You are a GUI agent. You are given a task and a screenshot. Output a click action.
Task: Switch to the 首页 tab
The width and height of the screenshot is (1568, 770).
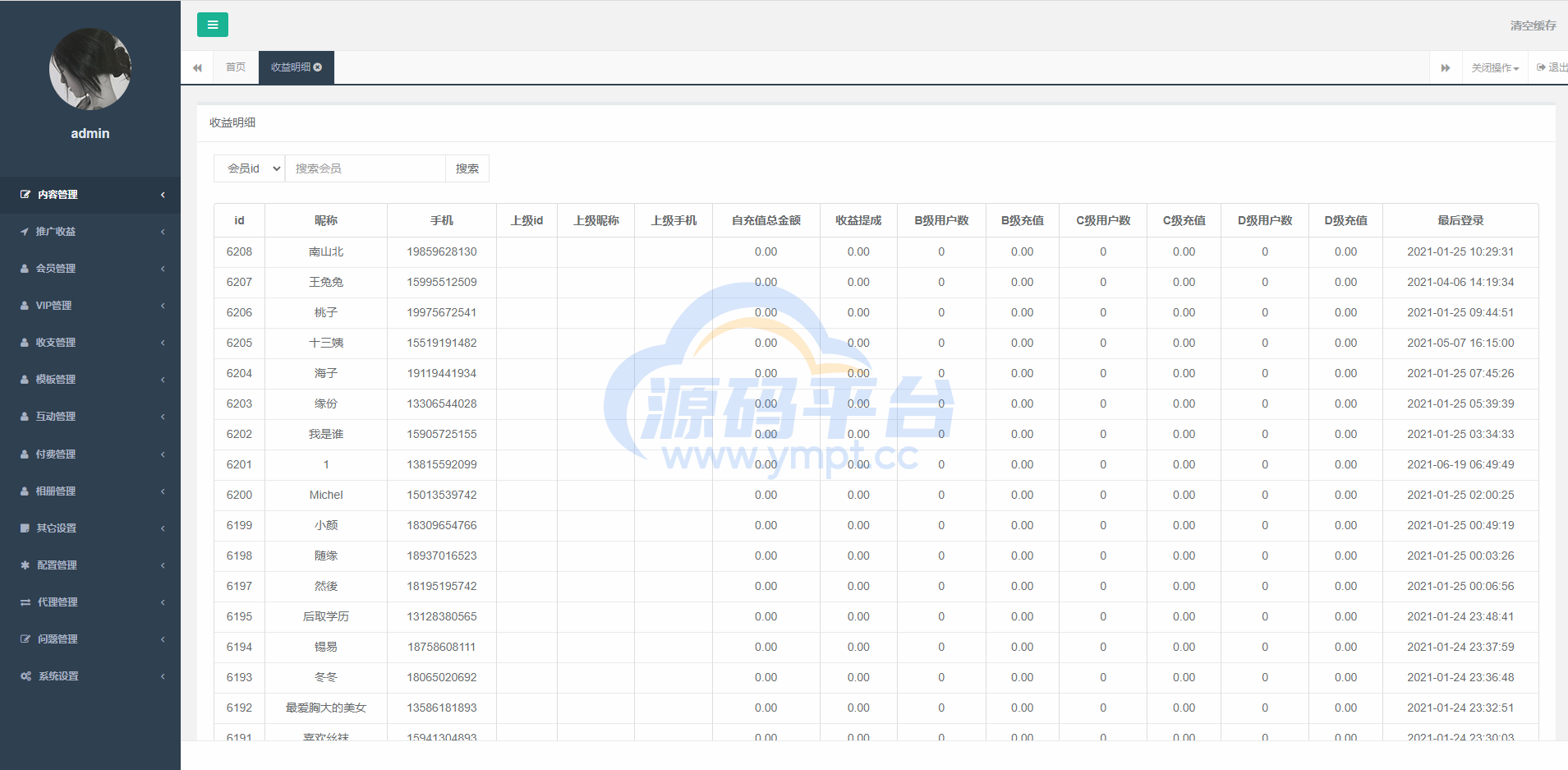pos(236,67)
